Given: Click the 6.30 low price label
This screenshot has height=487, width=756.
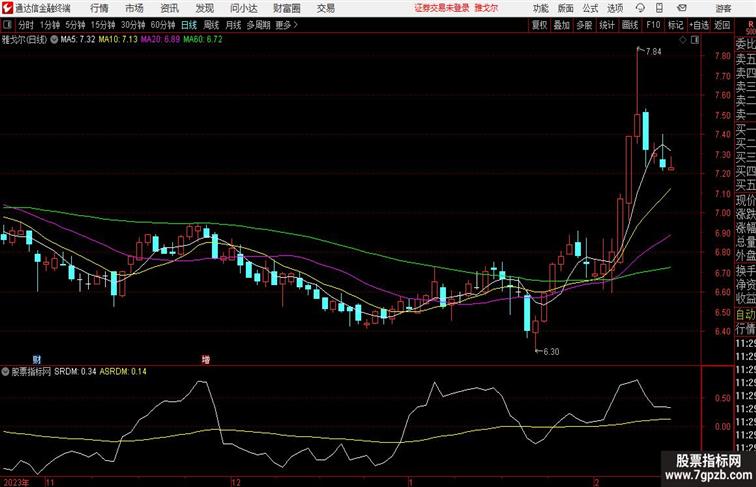Looking at the screenshot, I should click(551, 352).
